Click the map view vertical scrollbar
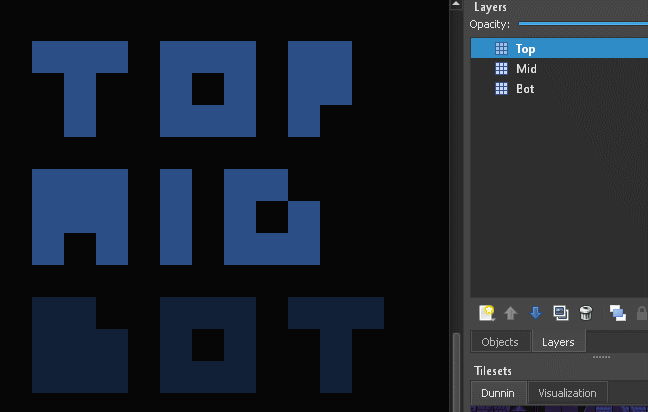Screen dimensions: 648x412 456,372
